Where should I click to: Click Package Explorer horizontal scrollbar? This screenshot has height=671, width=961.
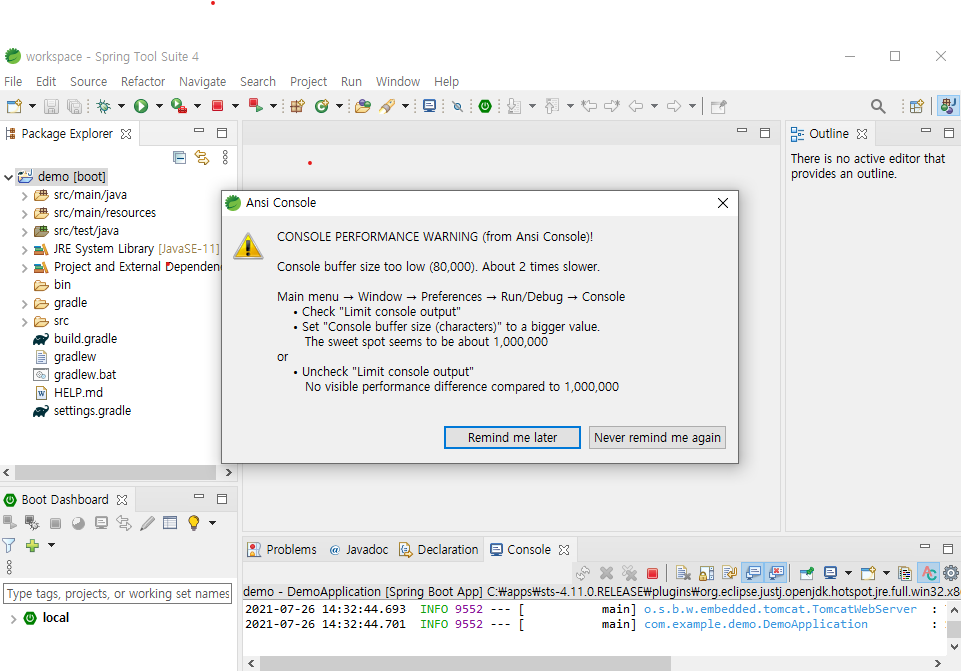coord(115,472)
